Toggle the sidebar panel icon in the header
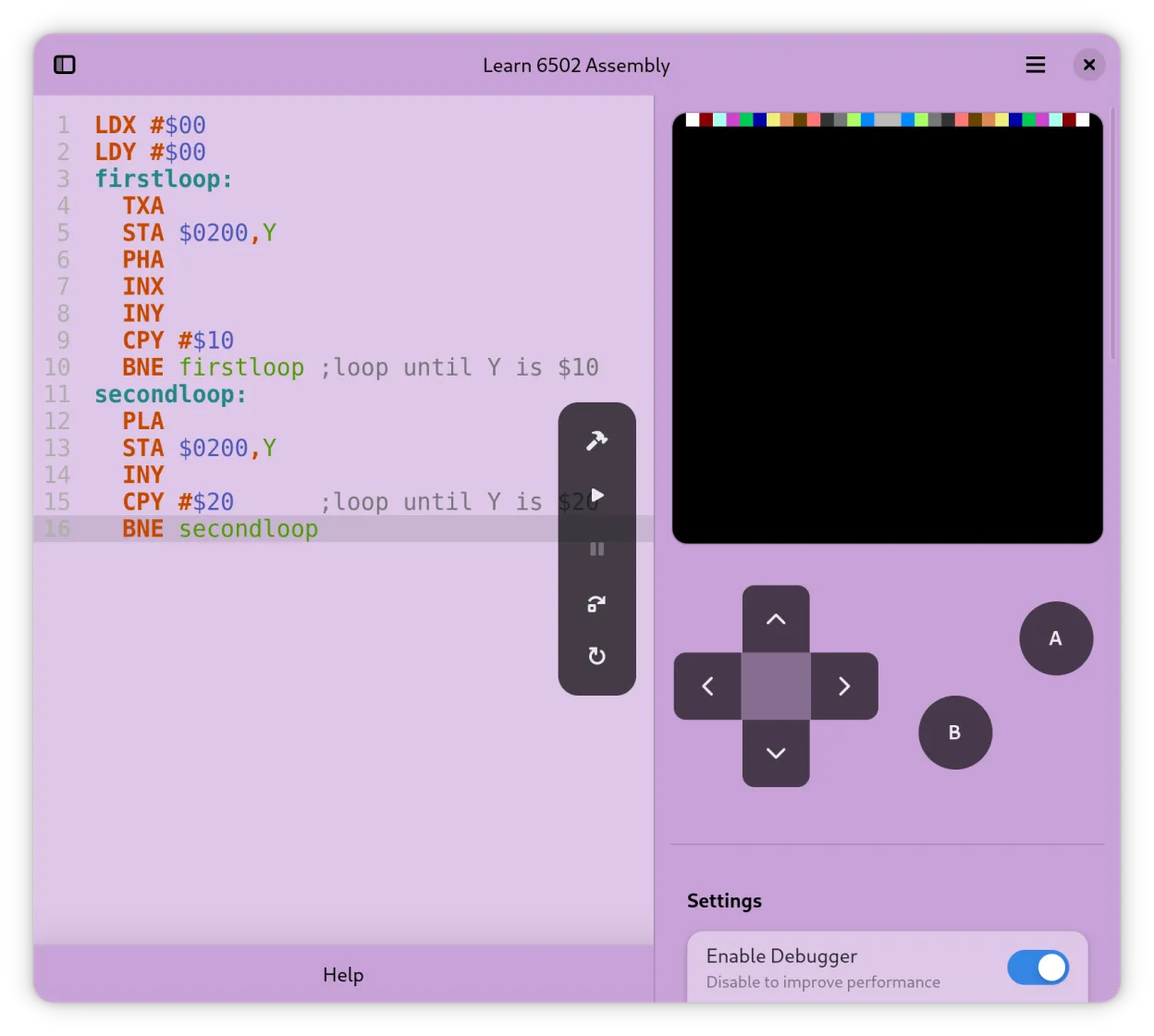The width and height of the screenshot is (1154, 1036). 65,65
